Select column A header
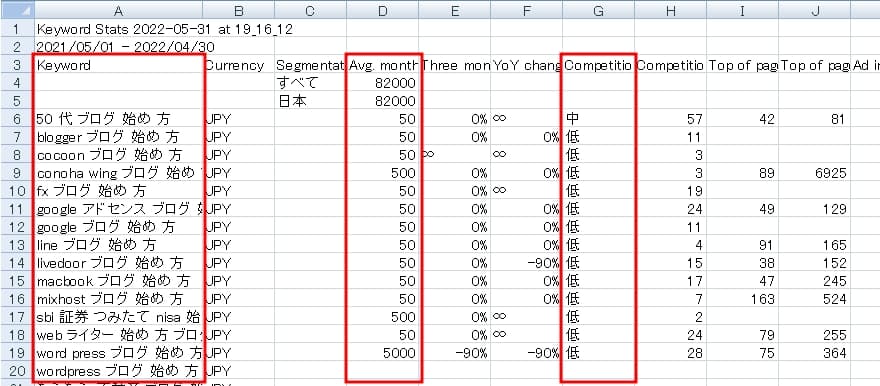This screenshot has width=880, height=386. pos(118,10)
